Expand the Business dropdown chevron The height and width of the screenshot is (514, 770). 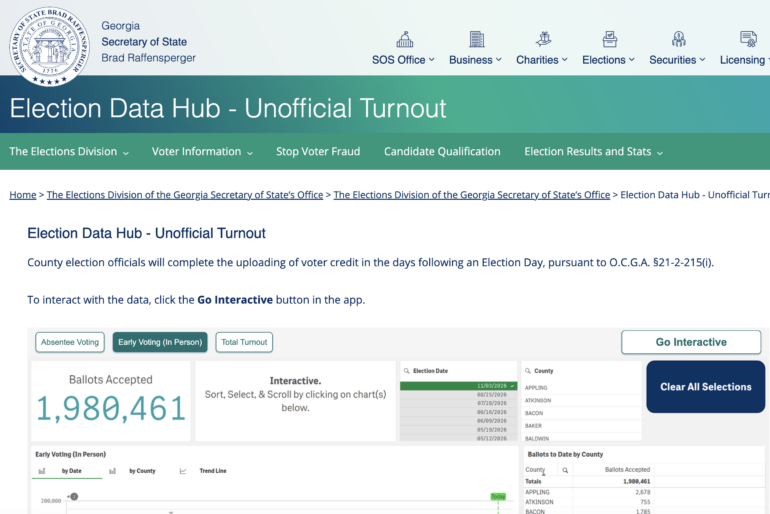[x=499, y=59]
